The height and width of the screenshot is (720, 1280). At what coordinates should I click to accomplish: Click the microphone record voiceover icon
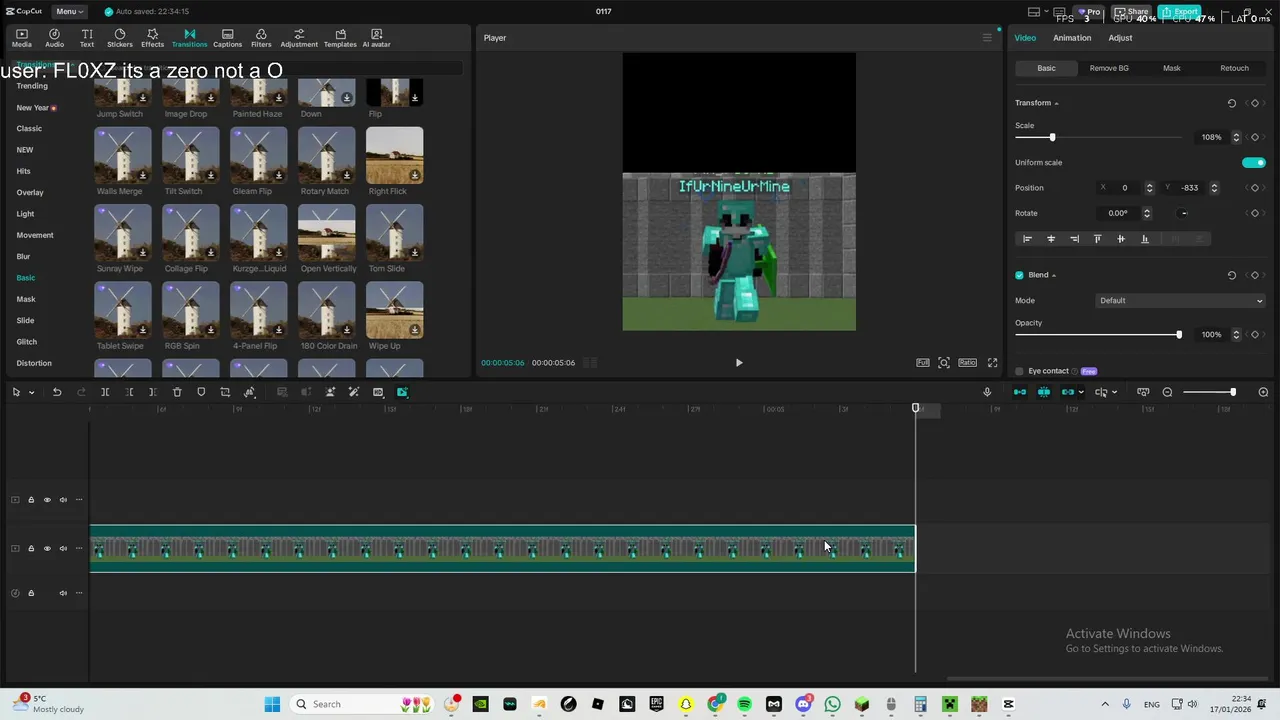[987, 392]
